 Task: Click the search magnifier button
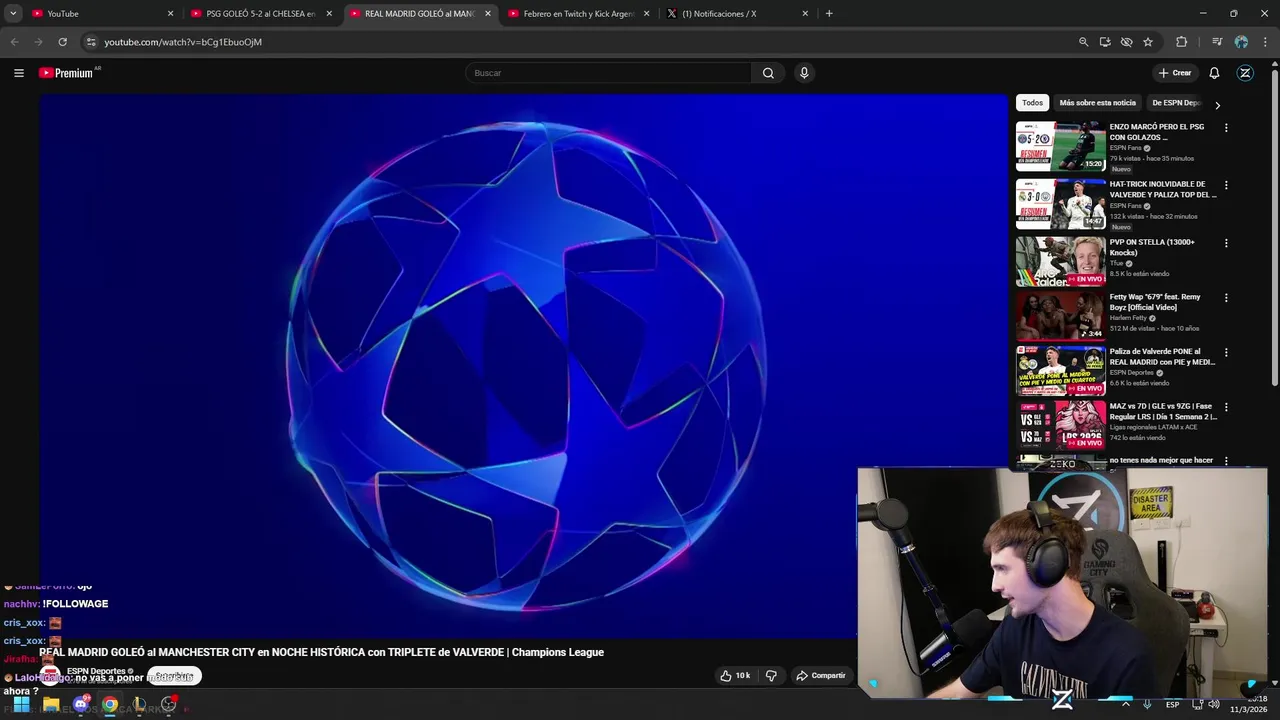[768, 73]
